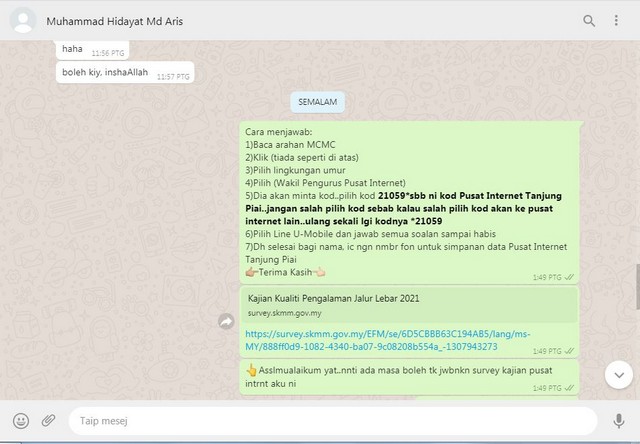
Task: Click contact name Muhammad Hidayat Md Aris
Action: point(115,20)
